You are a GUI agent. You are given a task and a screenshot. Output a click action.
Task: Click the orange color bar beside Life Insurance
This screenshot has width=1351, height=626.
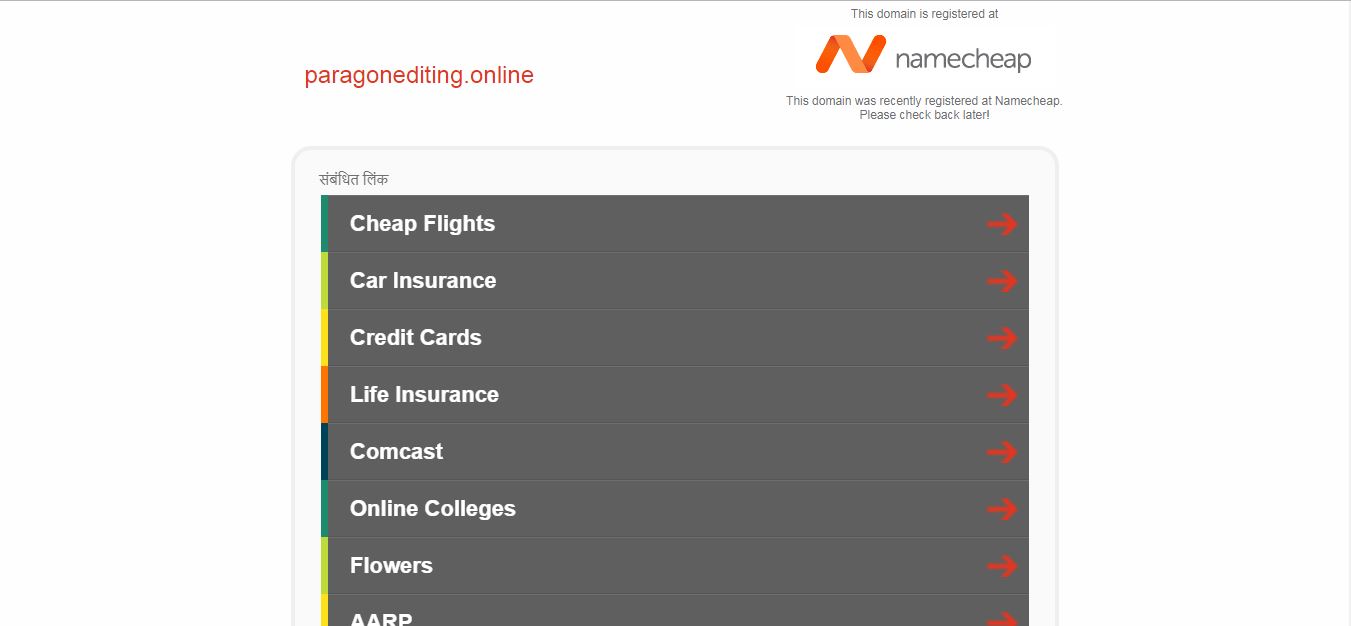(x=324, y=394)
